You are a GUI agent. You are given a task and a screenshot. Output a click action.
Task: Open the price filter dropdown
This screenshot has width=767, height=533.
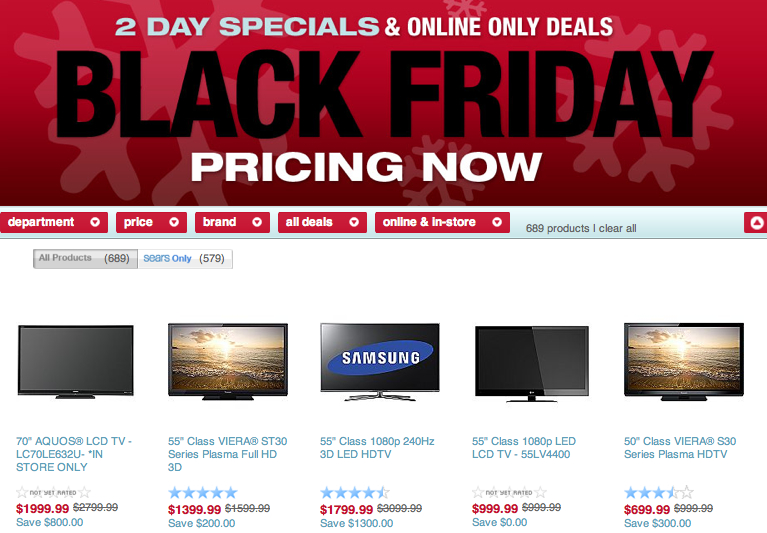[151, 222]
